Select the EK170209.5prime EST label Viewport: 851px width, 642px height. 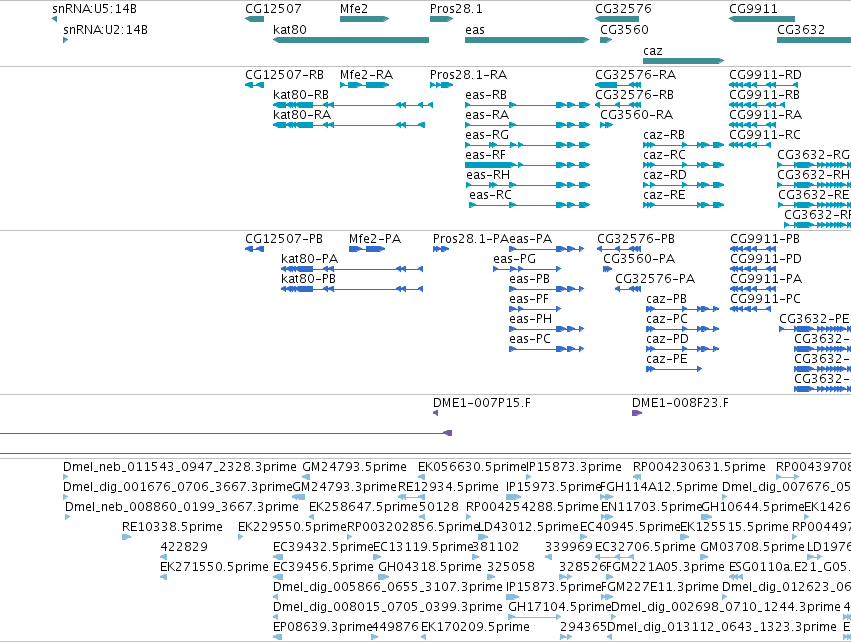click(x=475, y=627)
